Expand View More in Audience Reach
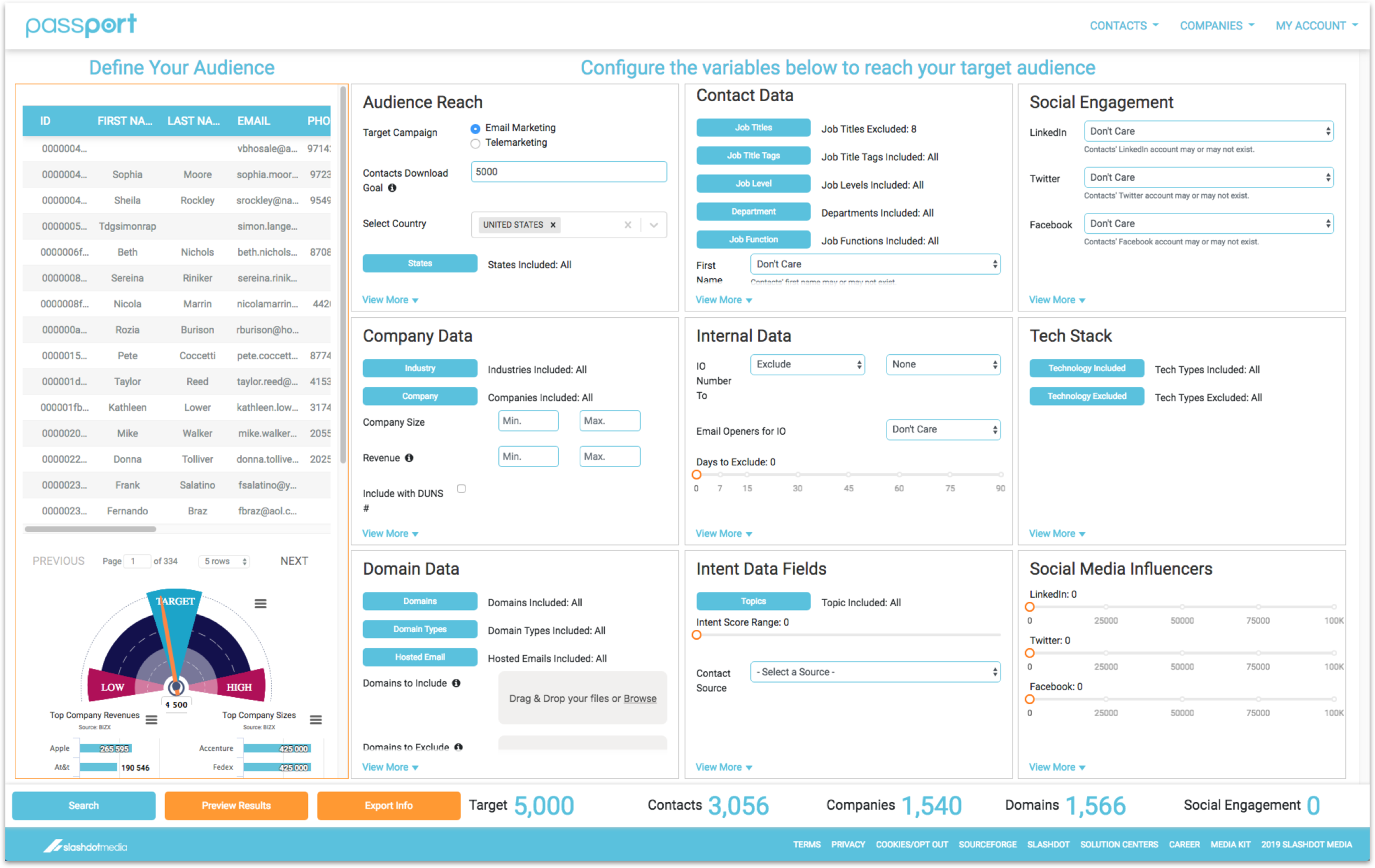Image resolution: width=1375 pixels, height=868 pixels. [x=390, y=300]
